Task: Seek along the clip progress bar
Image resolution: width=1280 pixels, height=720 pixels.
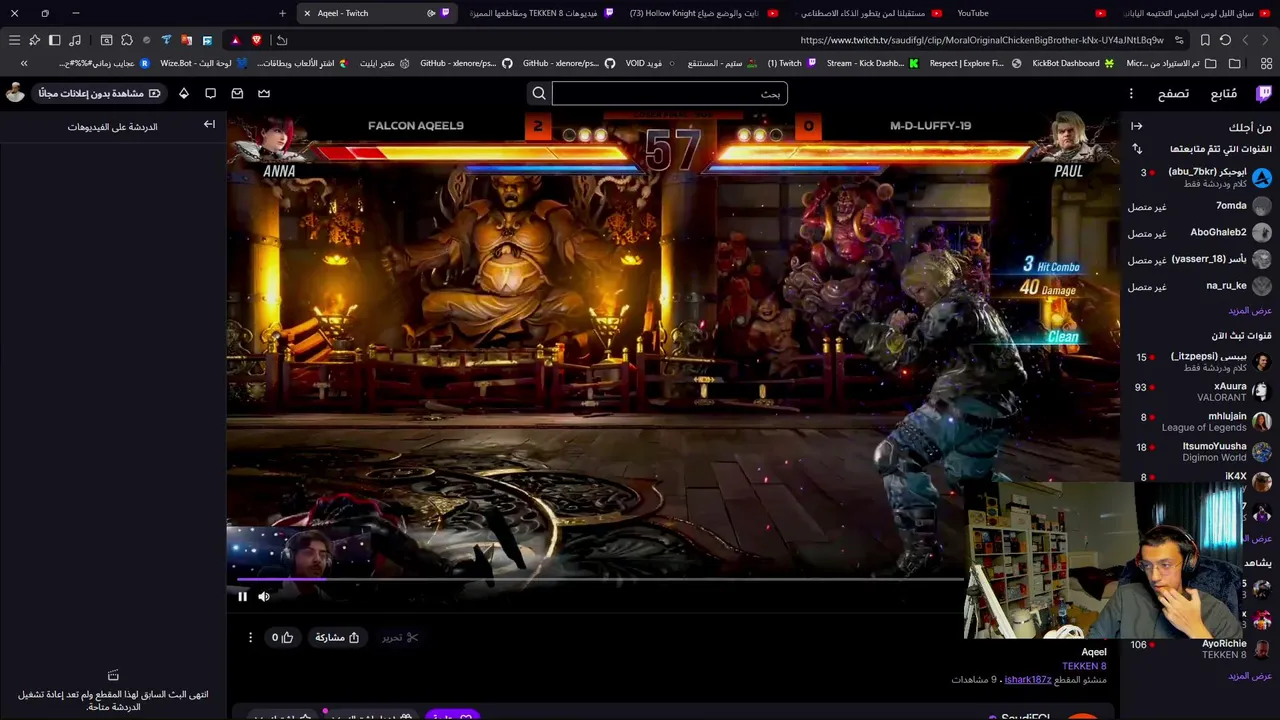Action: tap(600, 578)
